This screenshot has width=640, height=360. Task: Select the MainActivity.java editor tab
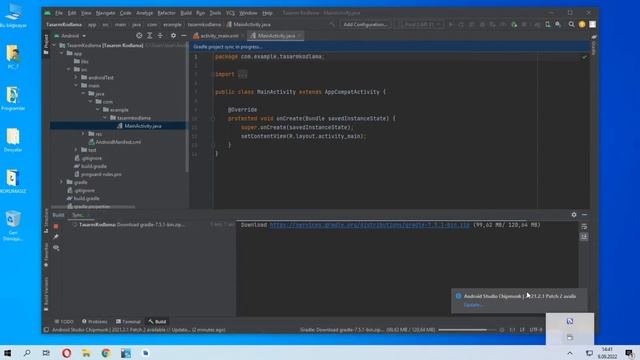[276, 36]
